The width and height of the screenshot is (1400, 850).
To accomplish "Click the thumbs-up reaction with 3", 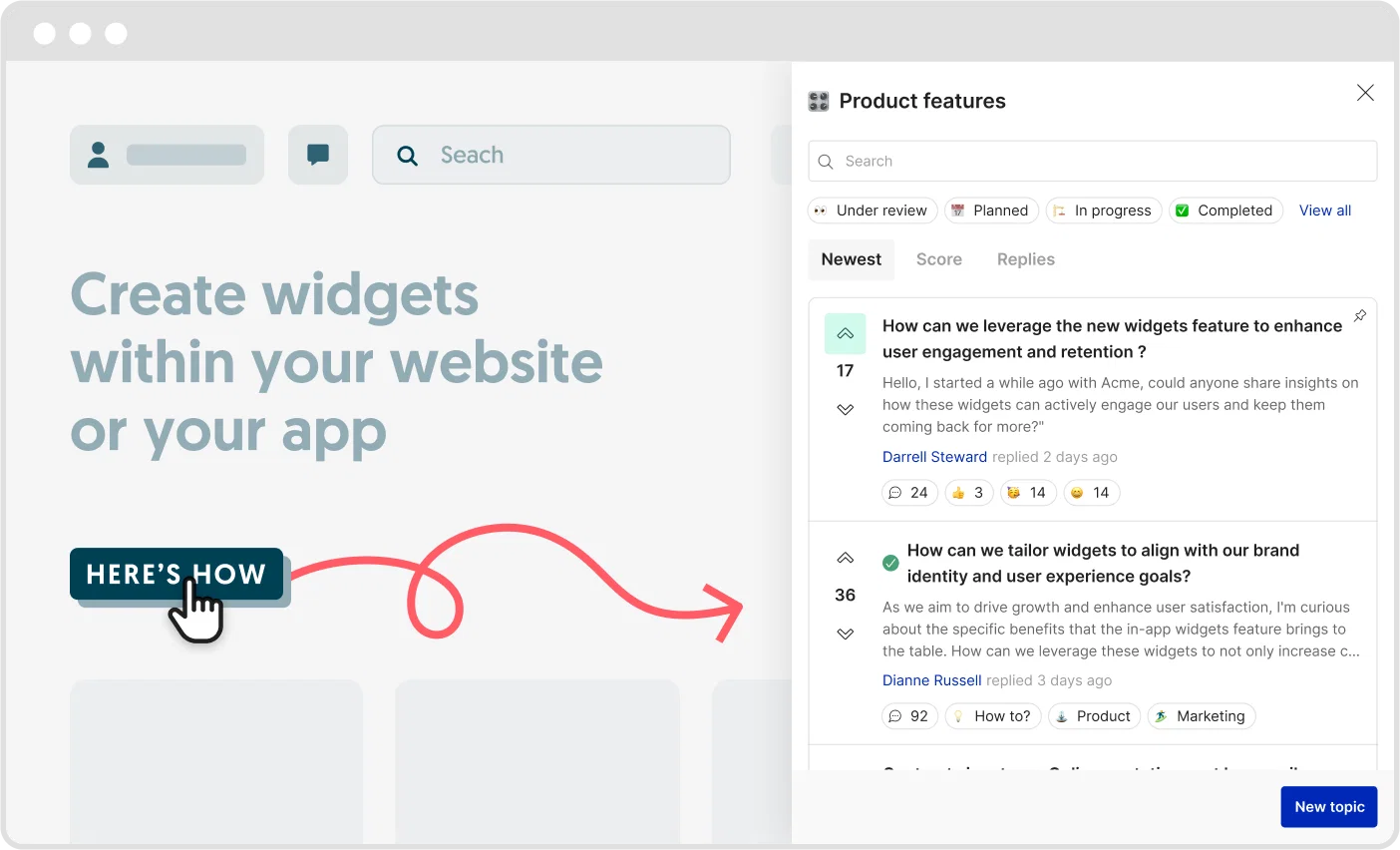I will [x=969, y=493].
